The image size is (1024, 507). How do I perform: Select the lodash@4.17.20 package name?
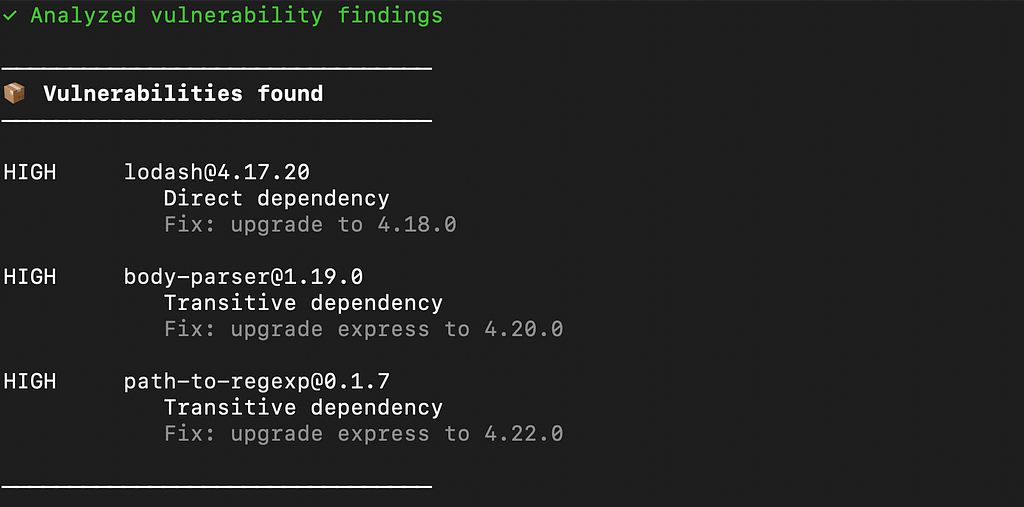(x=217, y=172)
